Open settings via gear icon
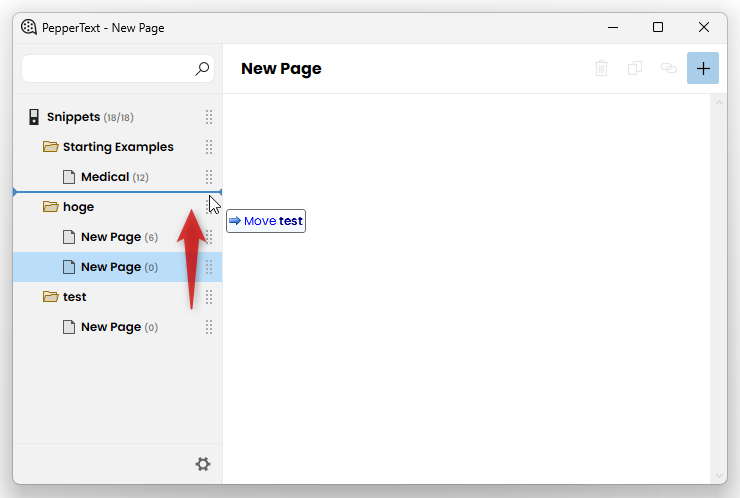 (203, 464)
